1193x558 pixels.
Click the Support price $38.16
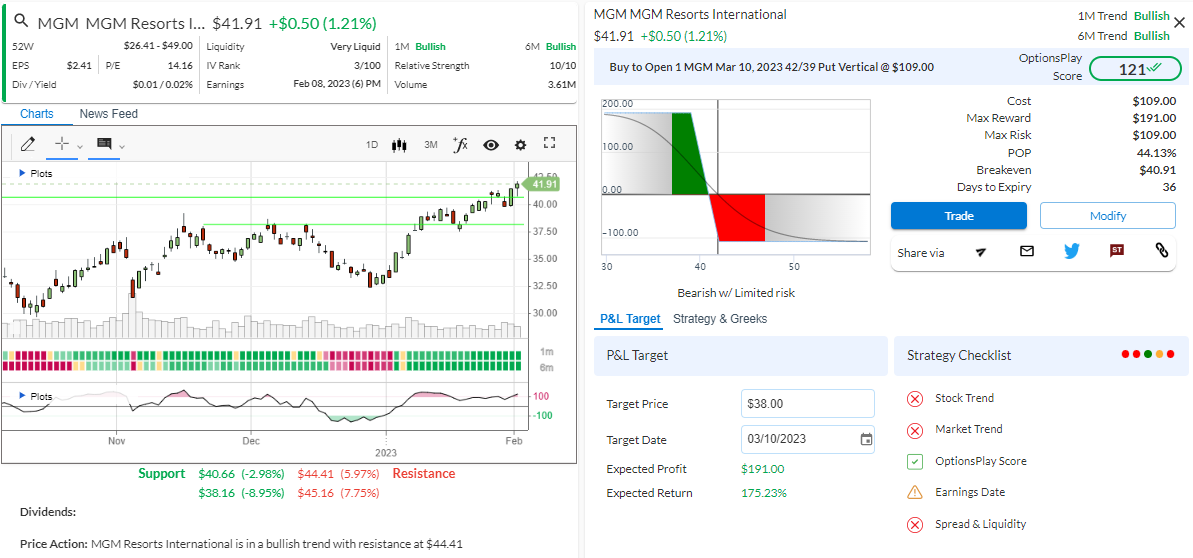(217, 493)
